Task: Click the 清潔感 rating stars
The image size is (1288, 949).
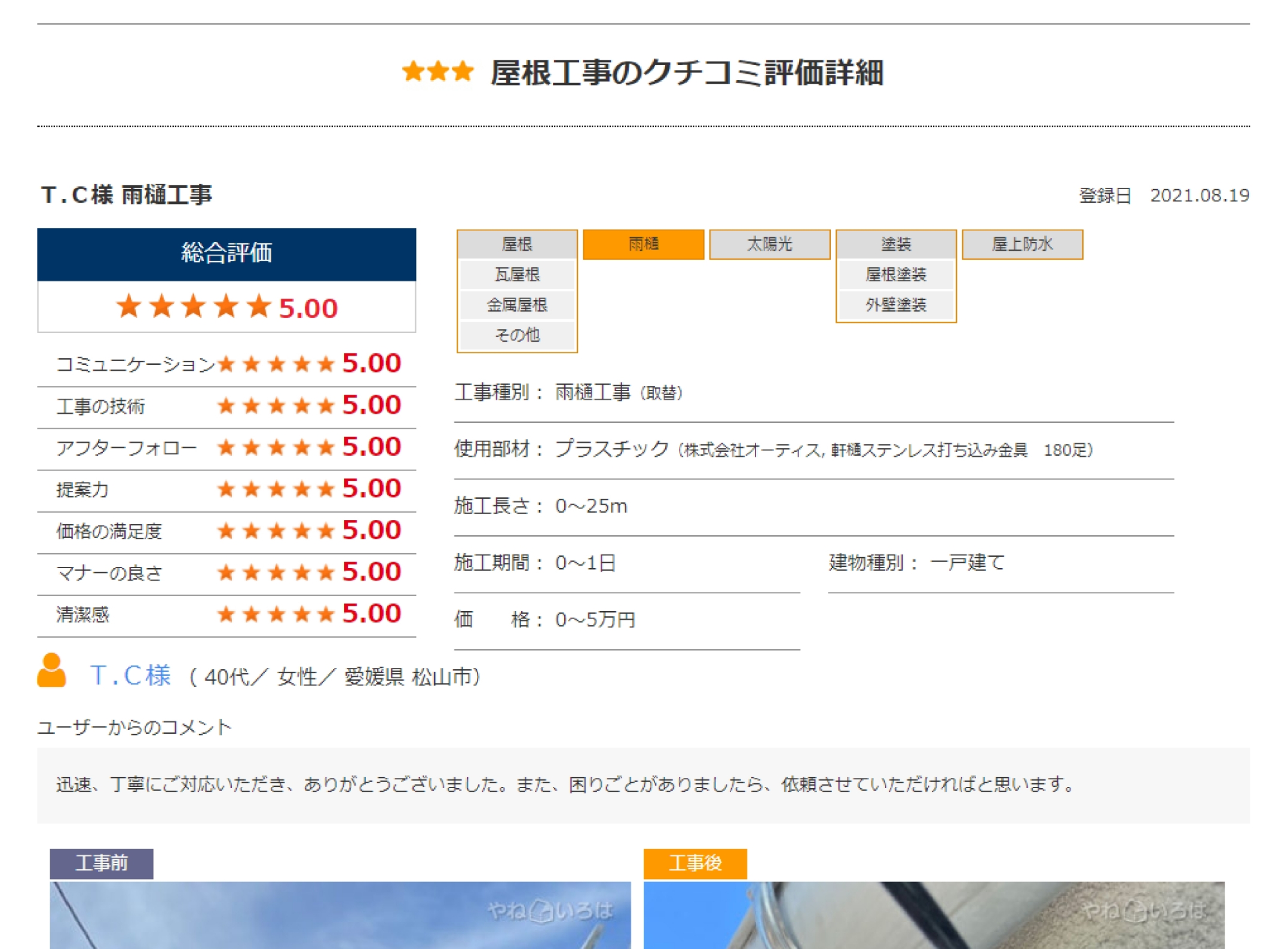Action: (276, 614)
